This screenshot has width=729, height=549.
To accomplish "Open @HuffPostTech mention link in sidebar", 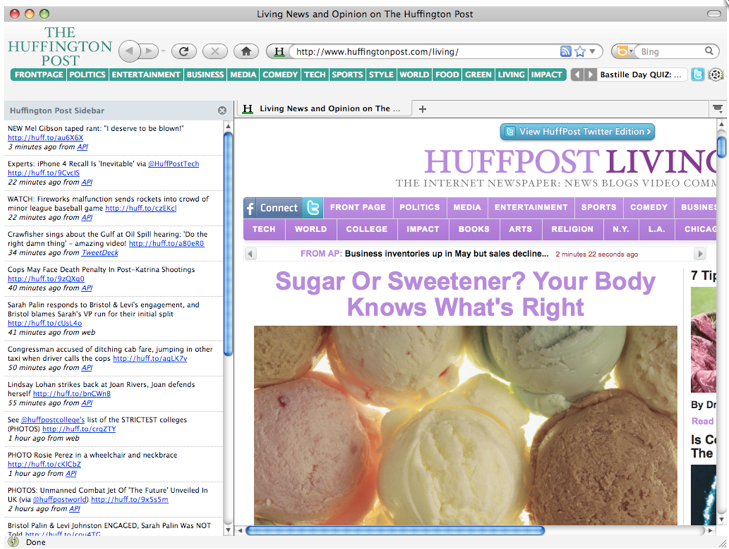I will 173,164.
